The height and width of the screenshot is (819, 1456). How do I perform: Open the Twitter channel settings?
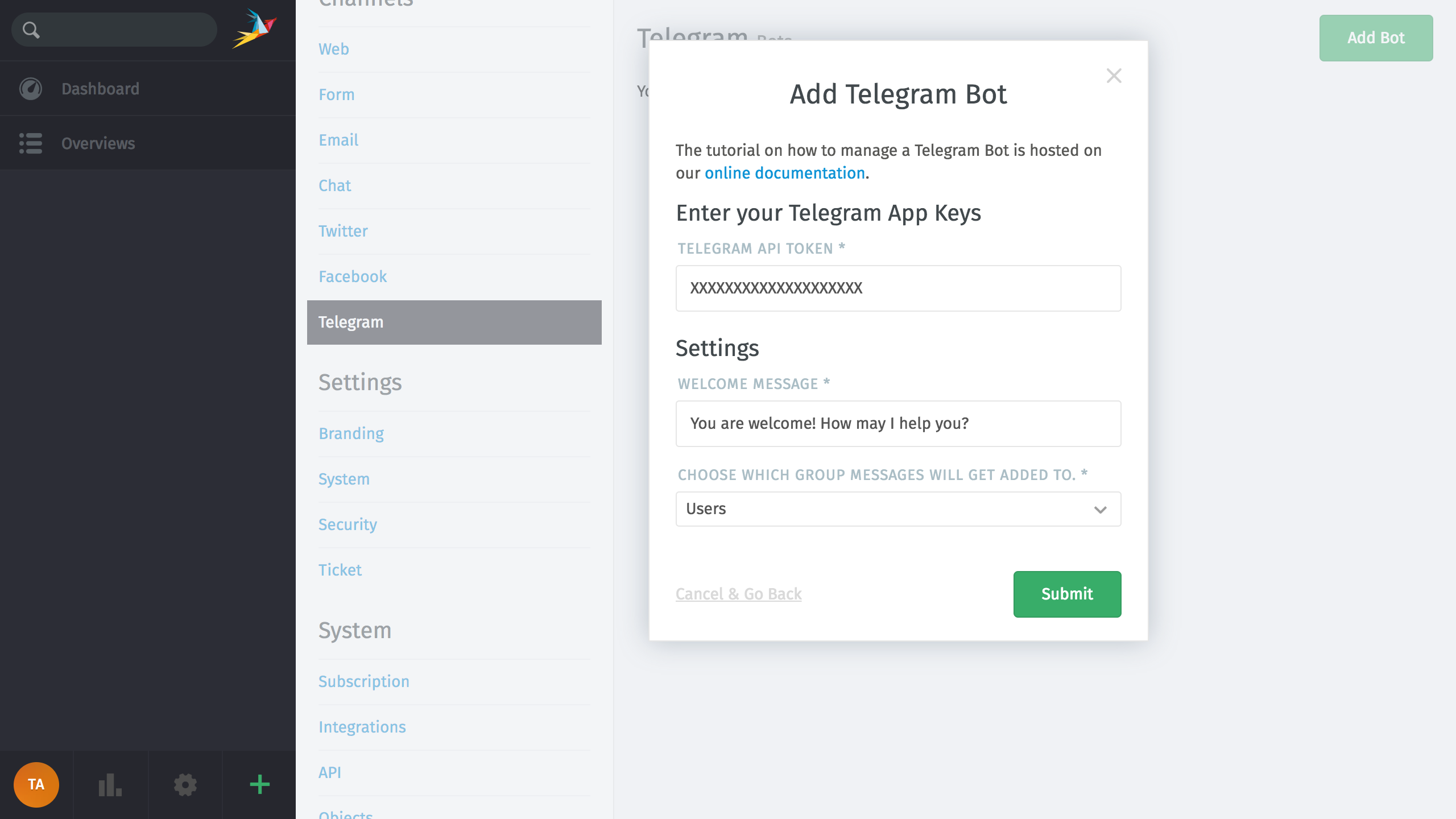343,231
